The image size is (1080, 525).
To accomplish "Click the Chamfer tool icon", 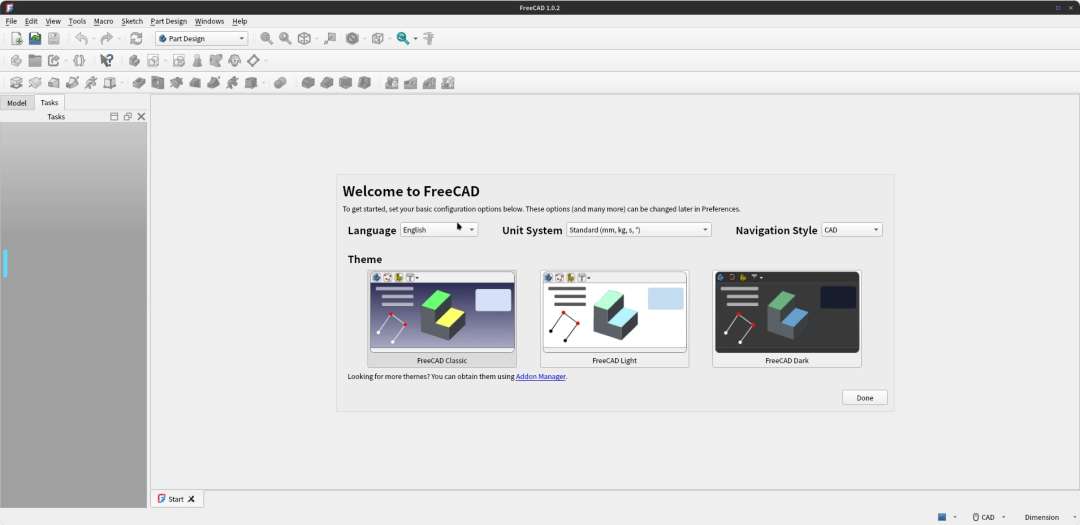I will (326, 83).
